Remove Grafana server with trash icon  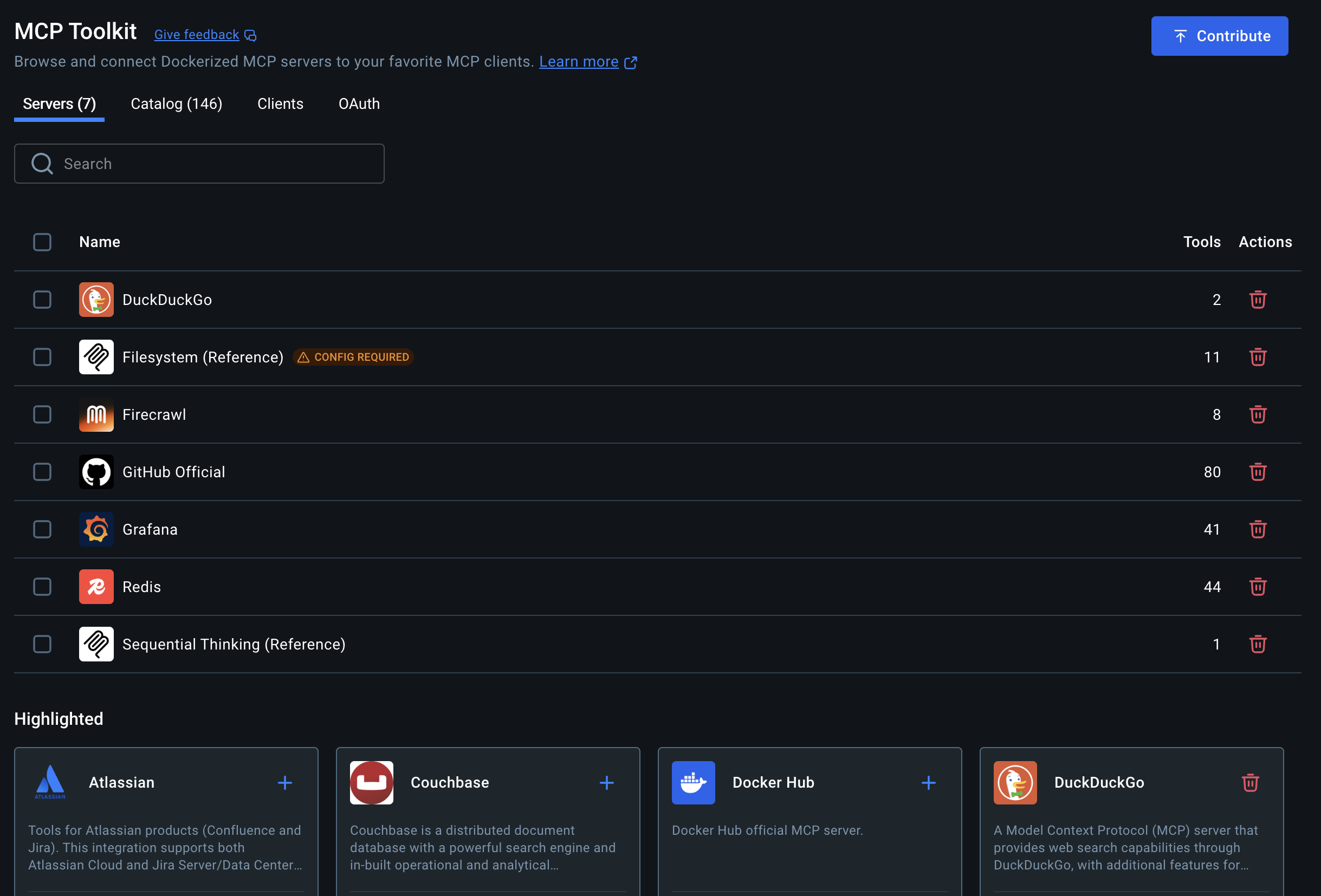pyautogui.click(x=1258, y=529)
